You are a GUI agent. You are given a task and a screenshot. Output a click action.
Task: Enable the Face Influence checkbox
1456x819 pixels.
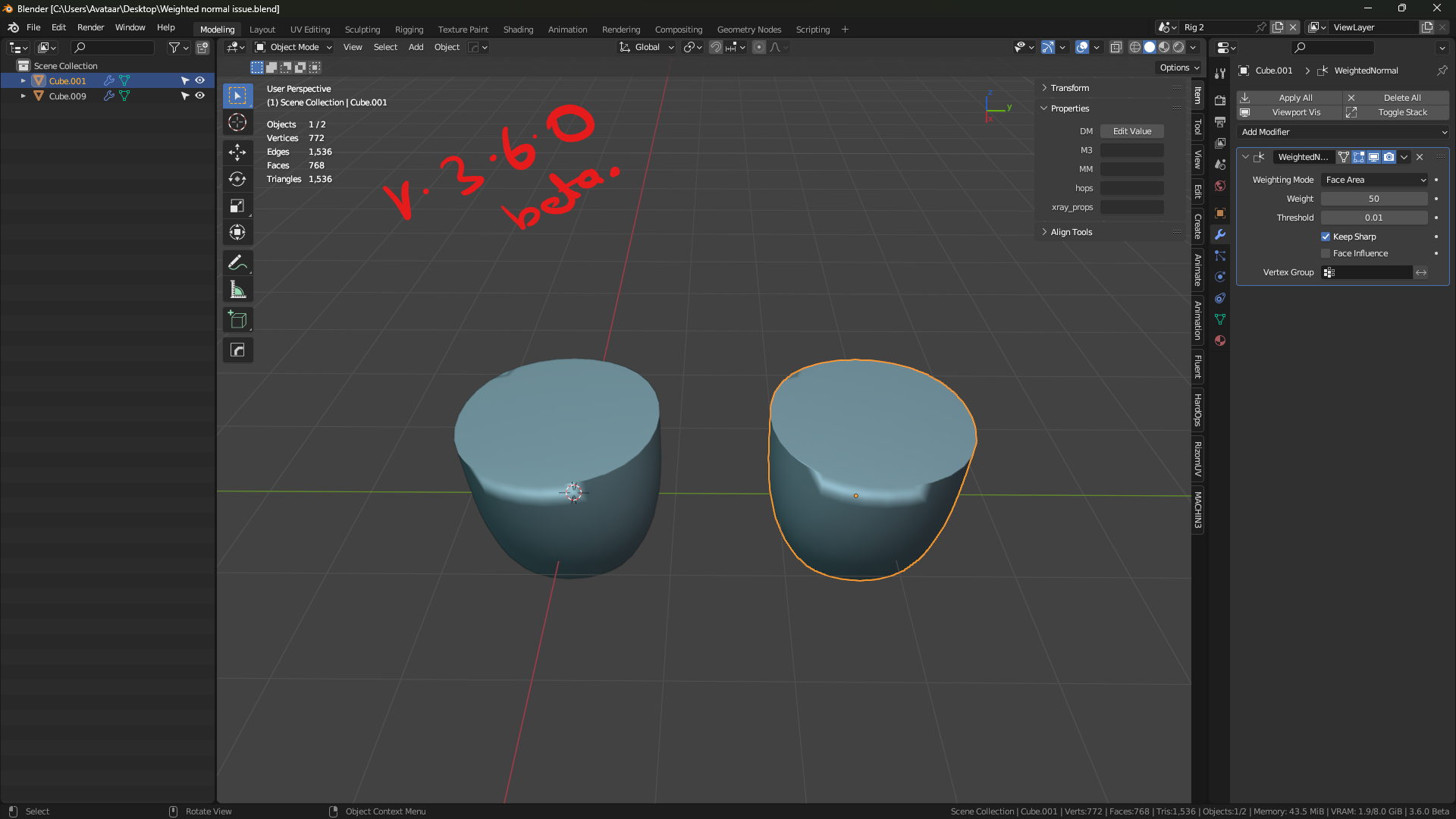coord(1326,253)
